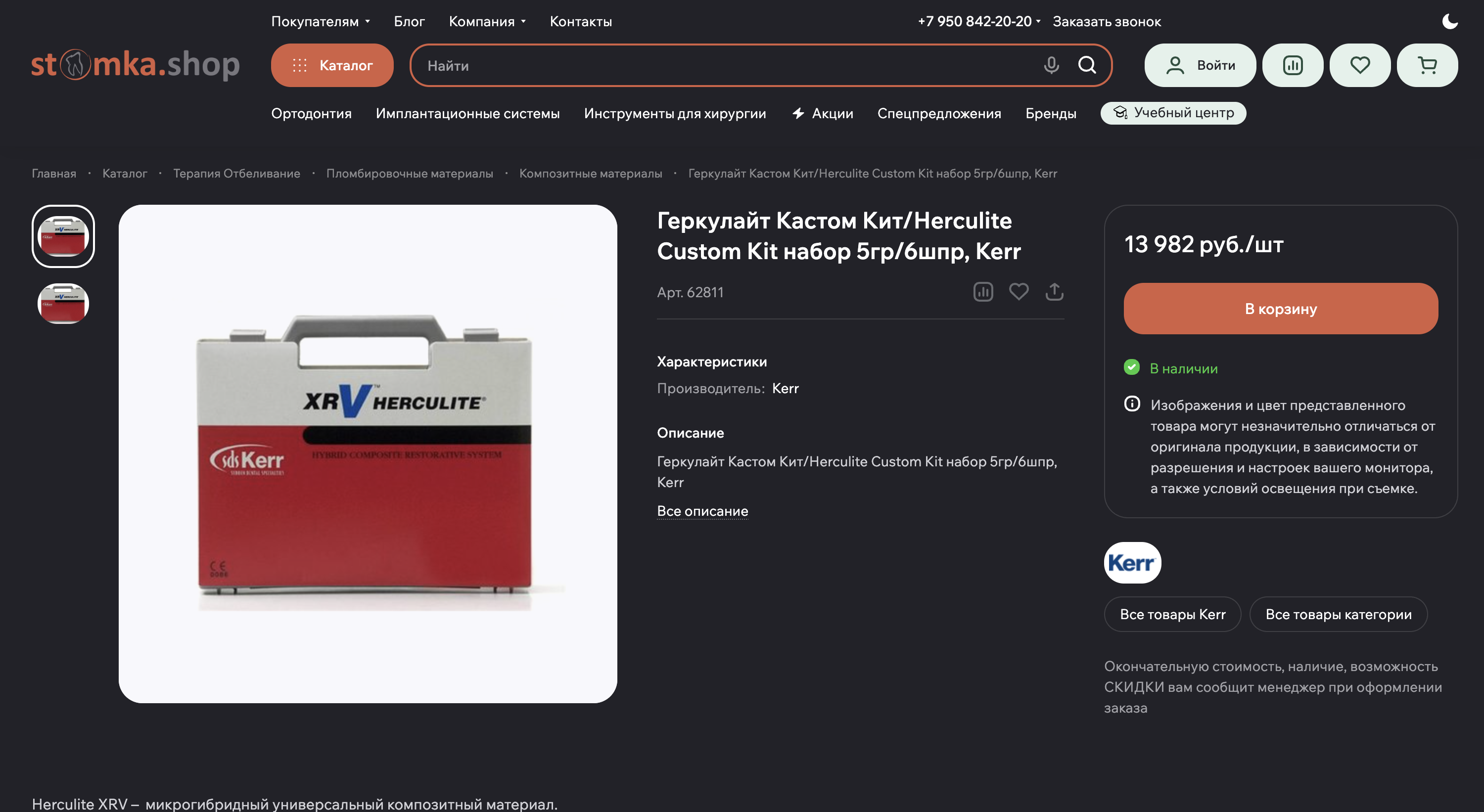This screenshot has height=812, width=1484.
Task: Click the magnifier search icon
Action: point(1087,65)
